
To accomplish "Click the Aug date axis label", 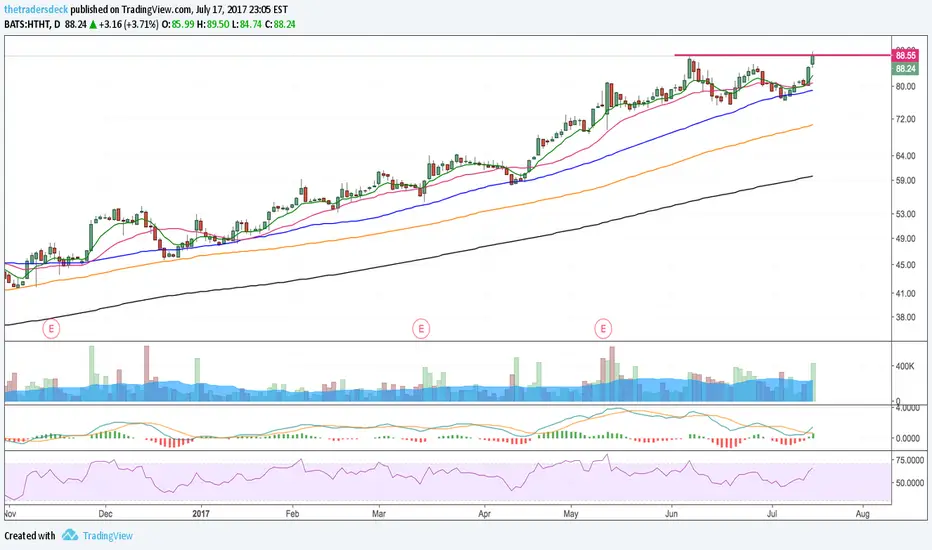I will 863,514.
